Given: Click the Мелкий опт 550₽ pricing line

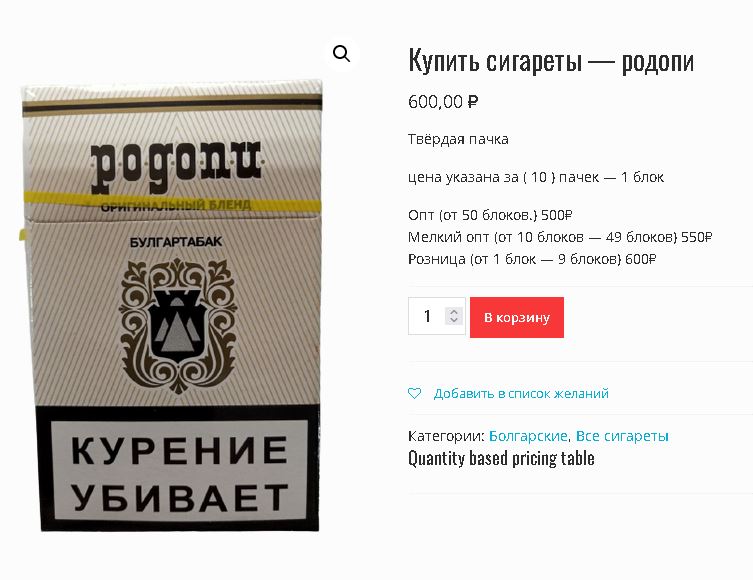Looking at the screenshot, I should pos(560,237).
